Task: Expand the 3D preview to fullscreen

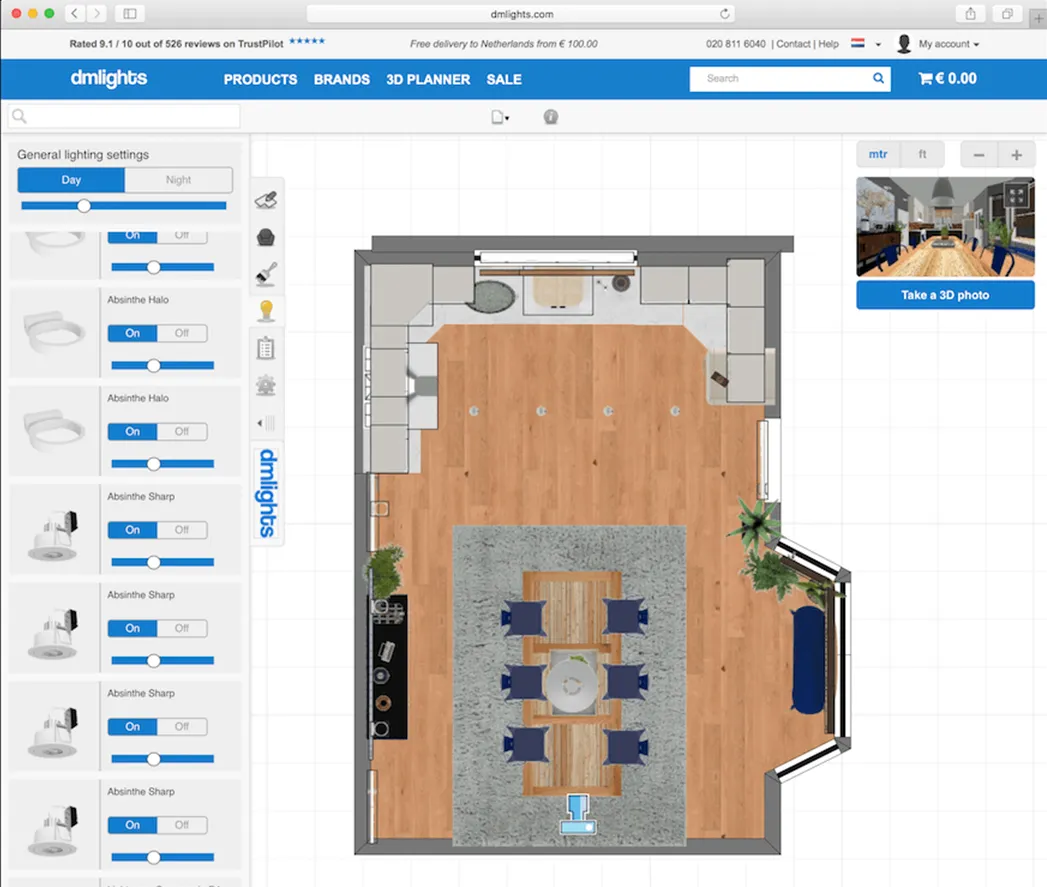Action: (1016, 195)
